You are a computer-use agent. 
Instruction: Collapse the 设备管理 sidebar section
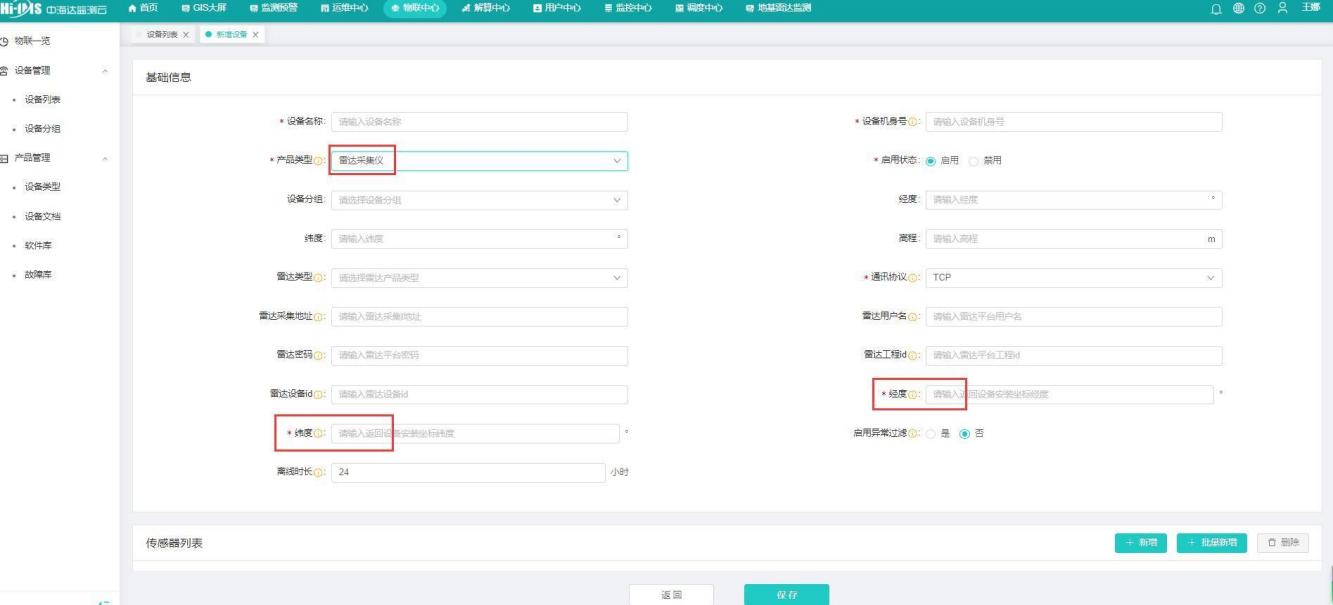(105, 71)
